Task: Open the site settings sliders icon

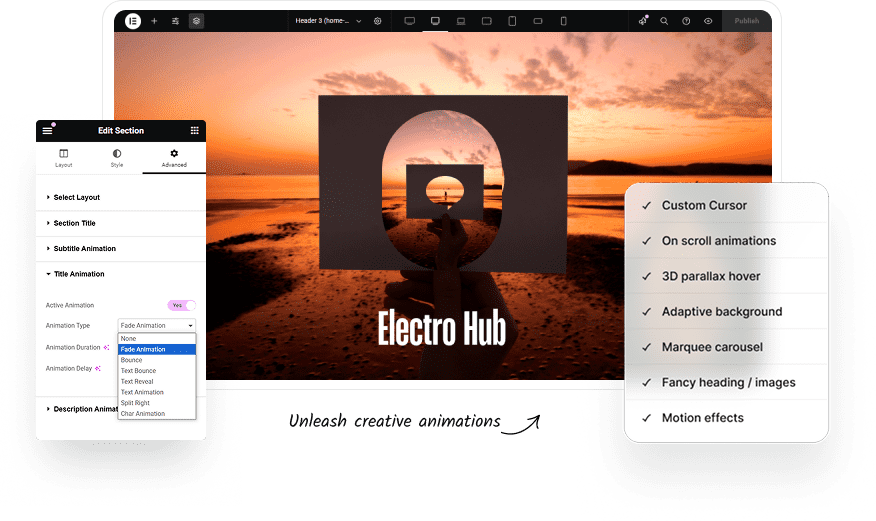Action: [175, 20]
